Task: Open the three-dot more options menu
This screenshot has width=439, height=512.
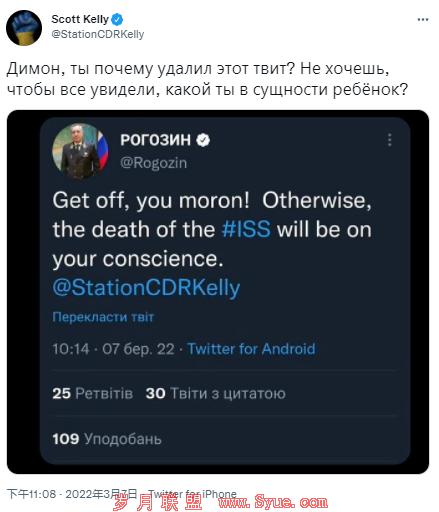Action: [x=423, y=20]
